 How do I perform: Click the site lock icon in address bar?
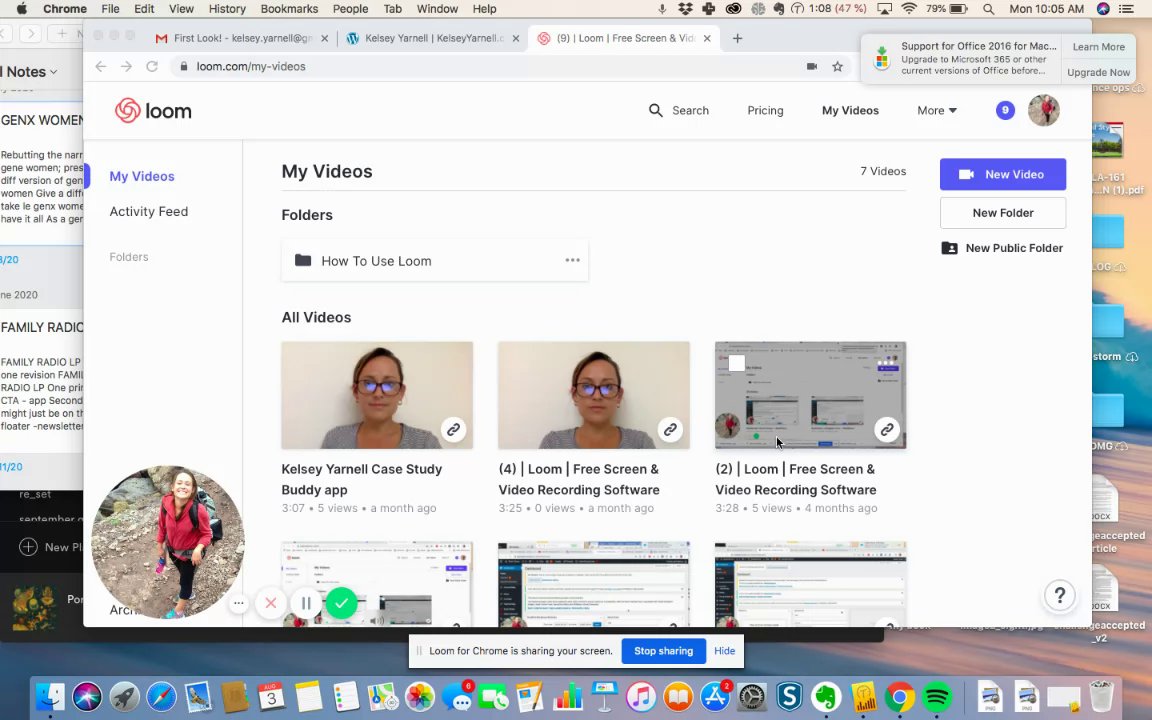click(x=184, y=66)
